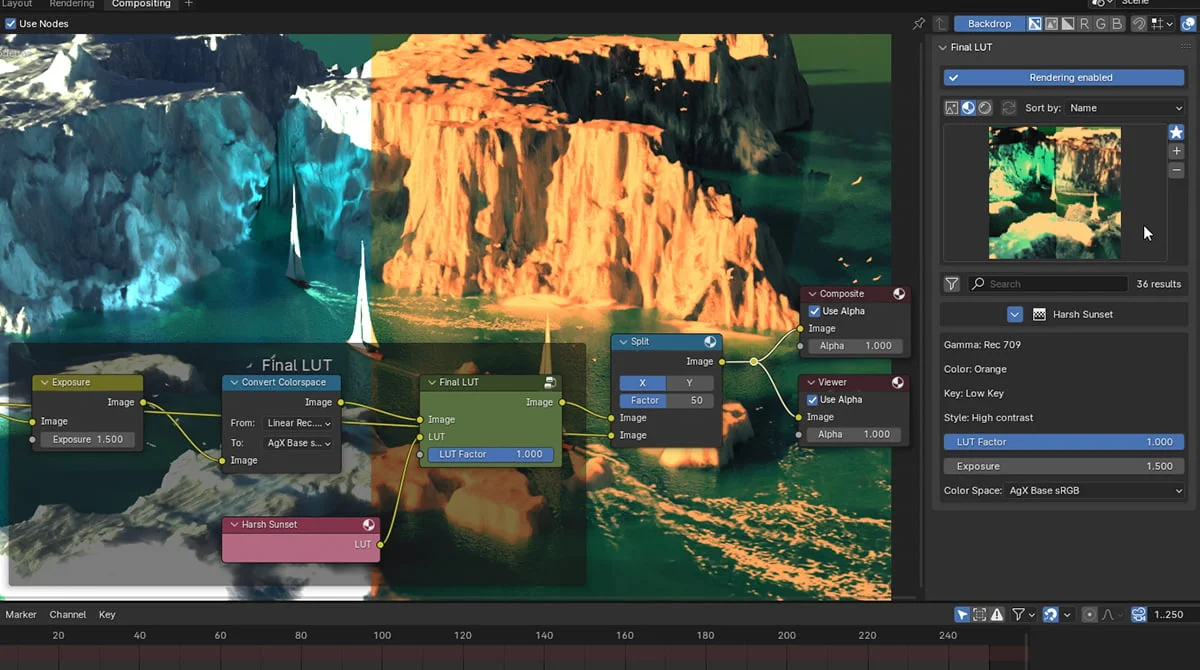Adjust the LUT Factor slider on Final LUT node

[489, 454]
